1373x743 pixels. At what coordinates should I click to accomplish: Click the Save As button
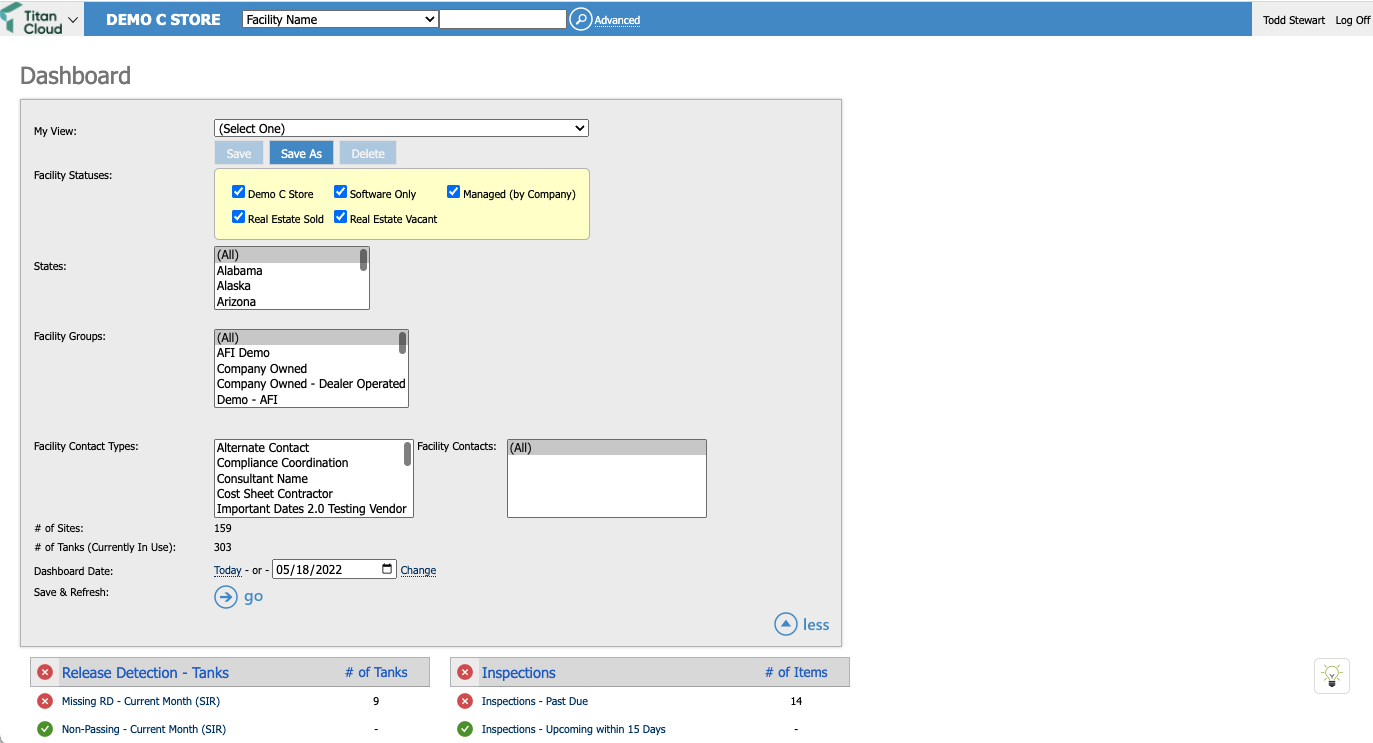point(300,153)
